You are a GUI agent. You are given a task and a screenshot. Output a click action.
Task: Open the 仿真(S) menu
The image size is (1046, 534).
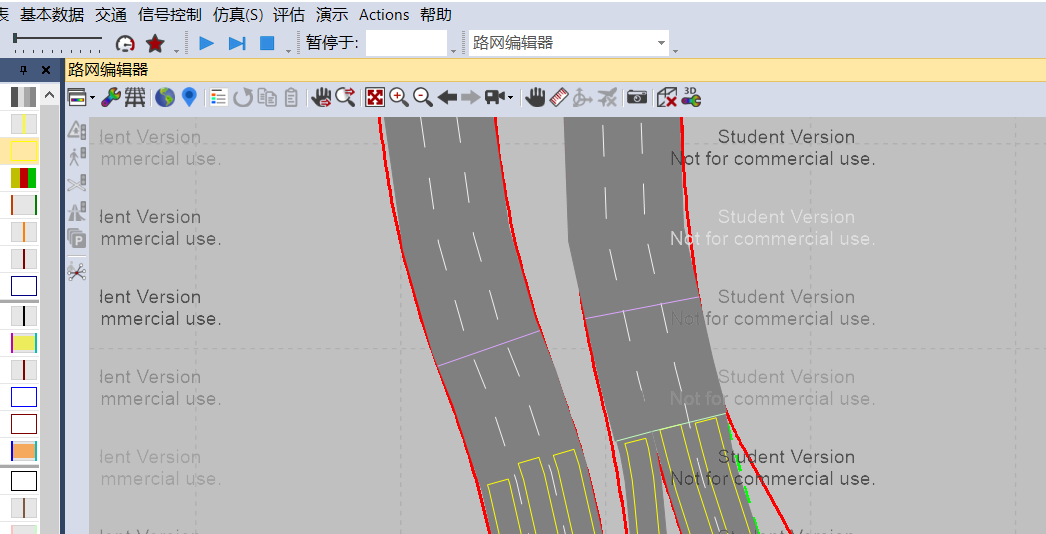237,15
